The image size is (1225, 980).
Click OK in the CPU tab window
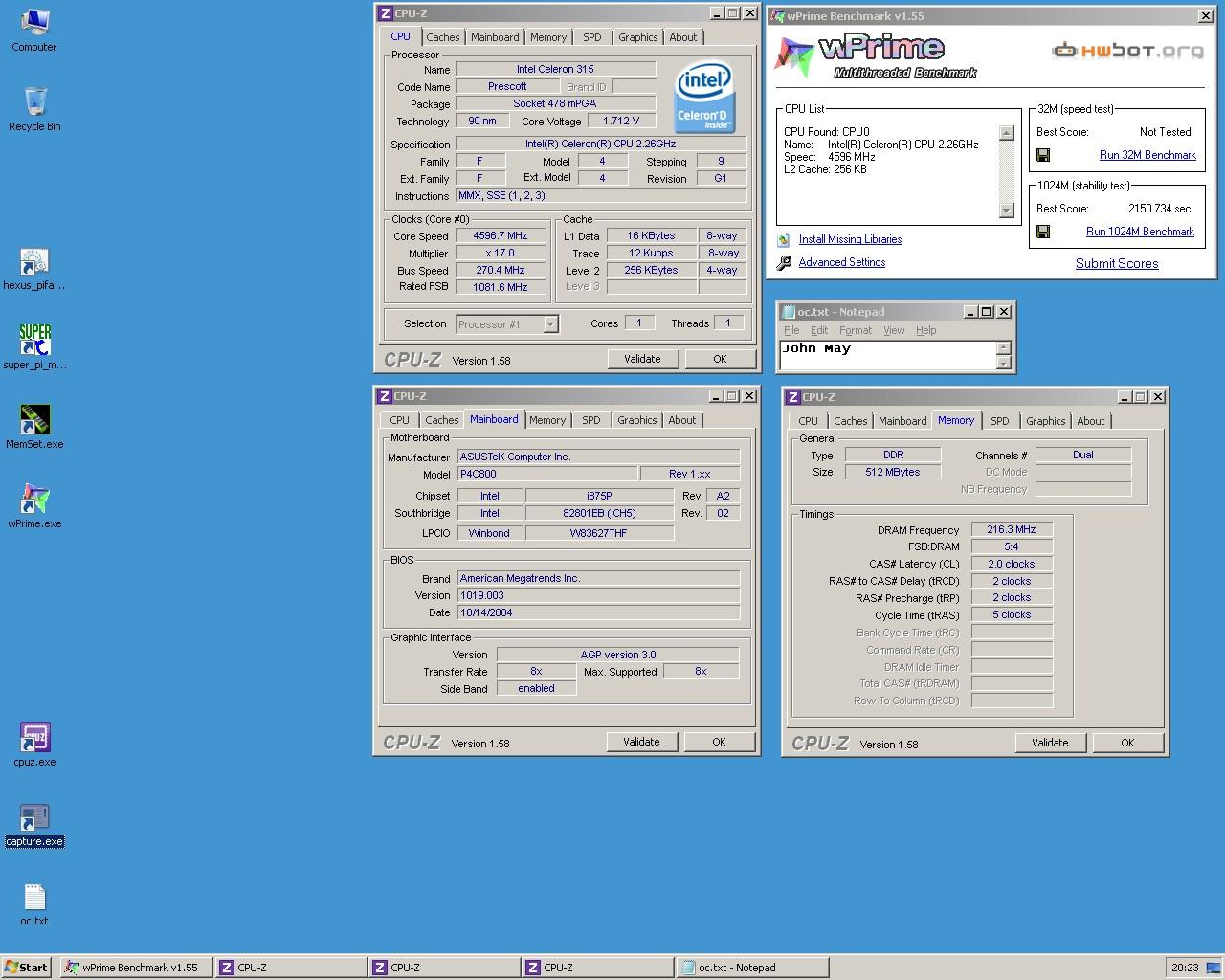pos(720,359)
